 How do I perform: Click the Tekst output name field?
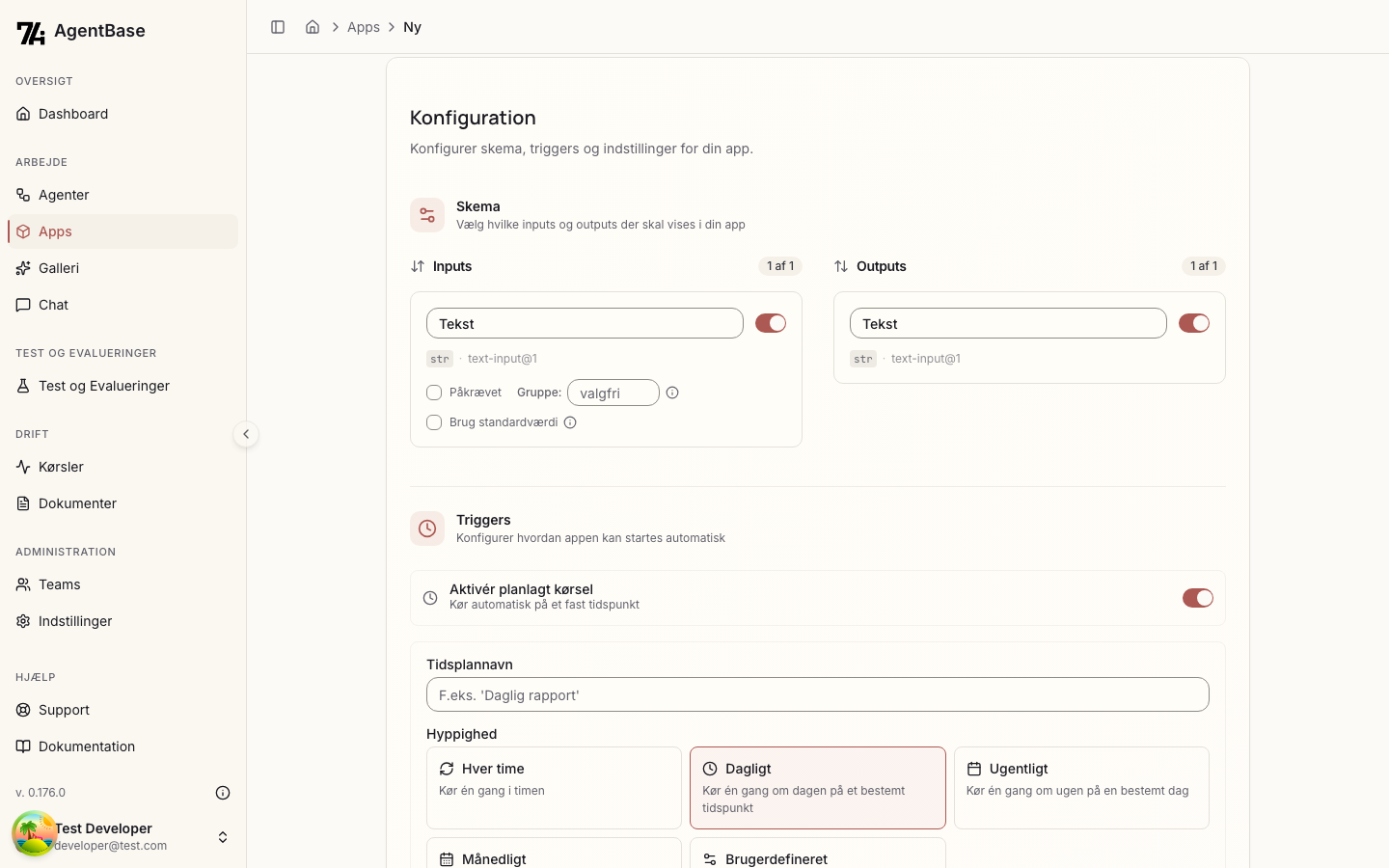point(1008,323)
